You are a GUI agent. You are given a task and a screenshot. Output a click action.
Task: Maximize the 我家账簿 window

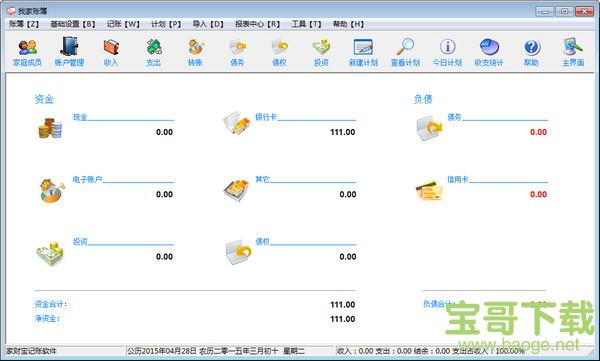tap(564, 11)
